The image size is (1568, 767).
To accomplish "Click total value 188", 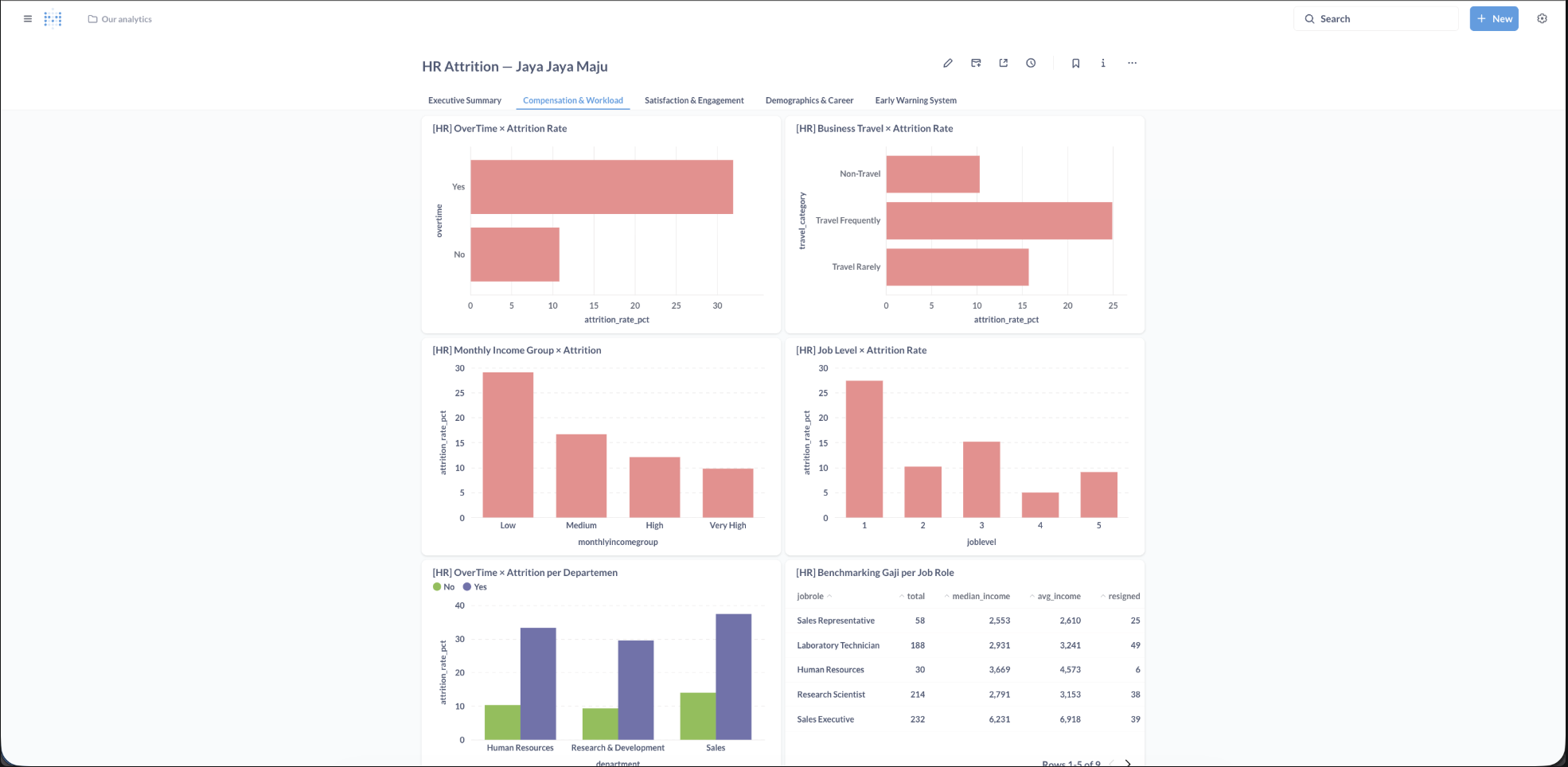I will coord(918,645).
